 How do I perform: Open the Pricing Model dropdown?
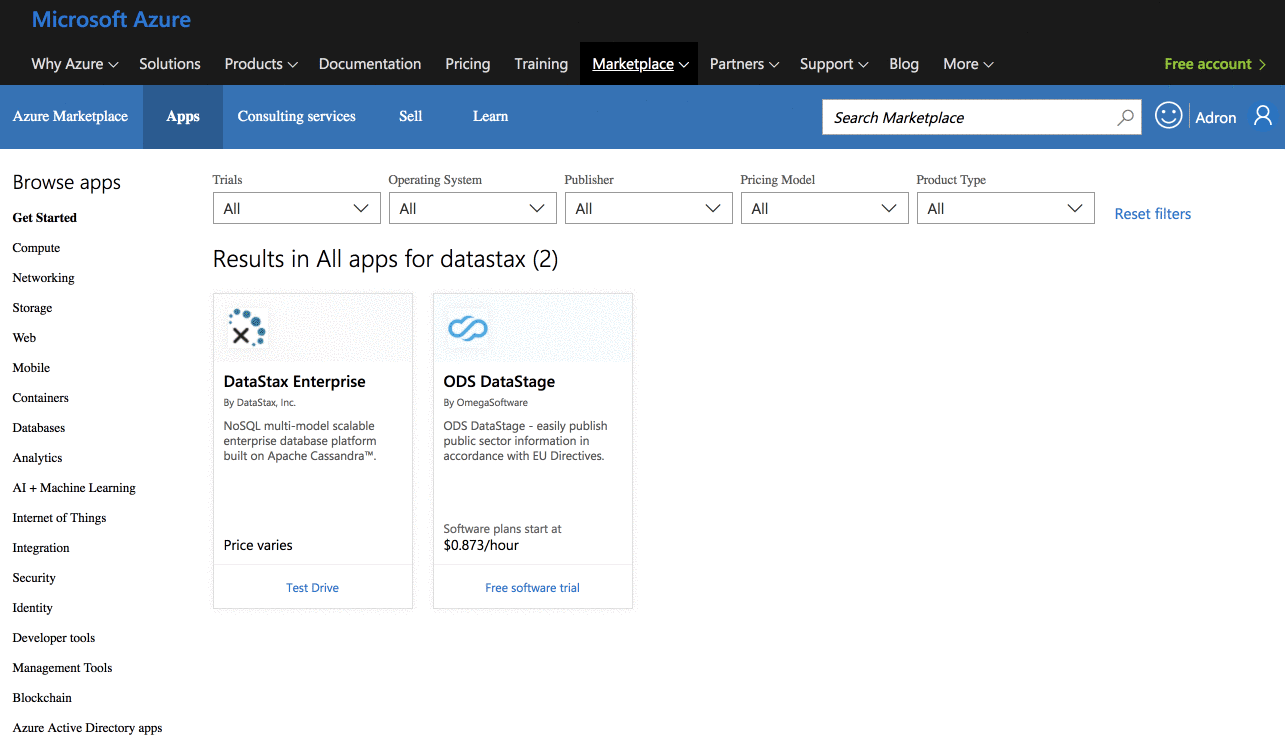tap(825, 208)
